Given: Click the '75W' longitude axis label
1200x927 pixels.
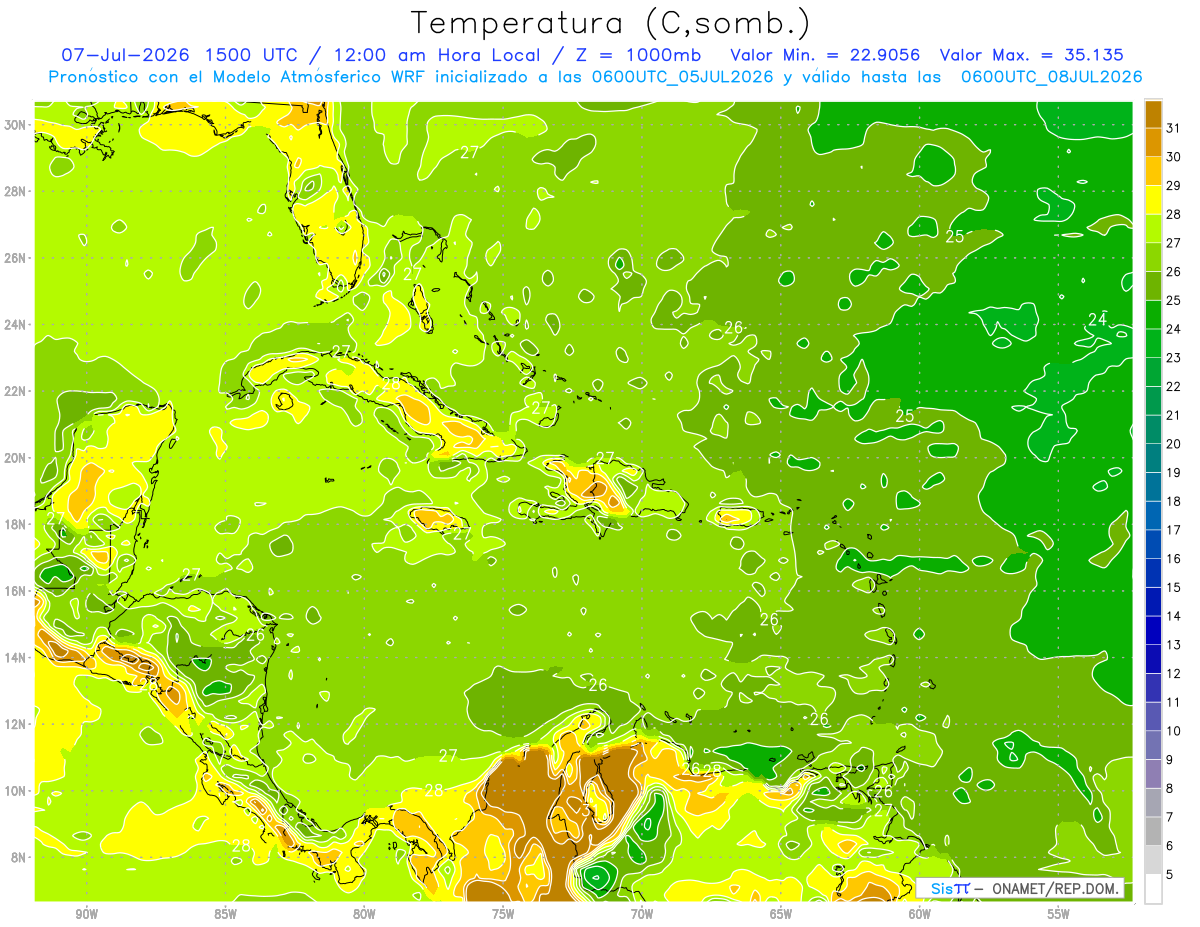Looking at the screenshot, I should click(503, 914).
